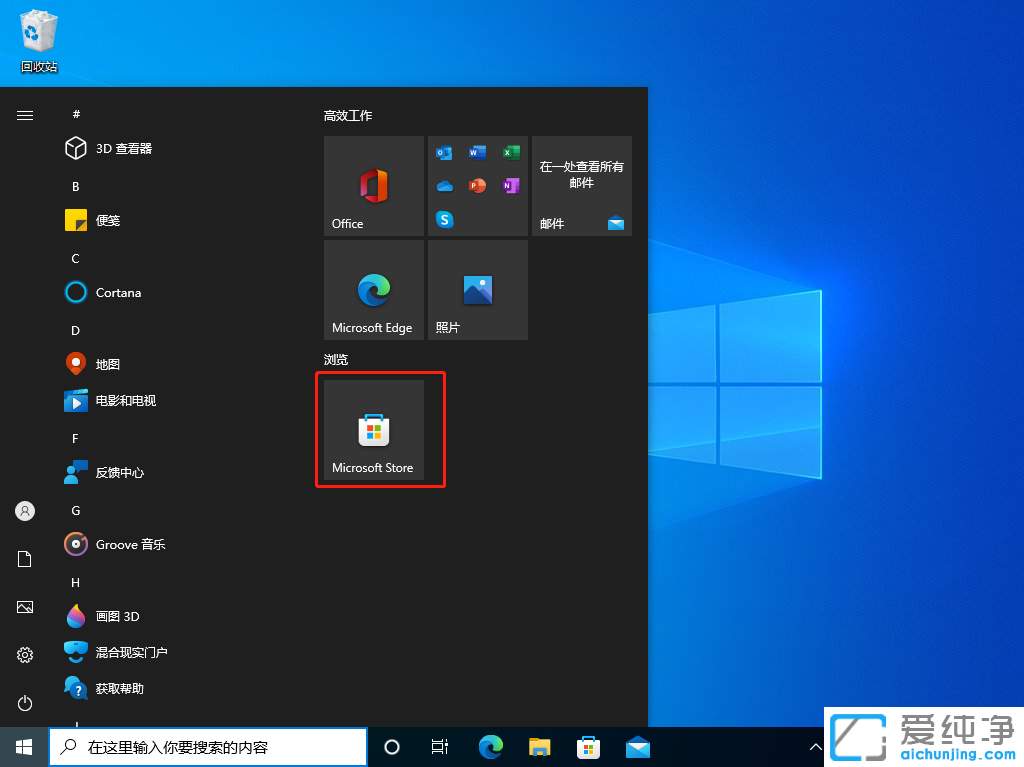Screen dimensions: 1024x767
Task: Launch the Microsoft Edge tile
Action: click(373, 289)
